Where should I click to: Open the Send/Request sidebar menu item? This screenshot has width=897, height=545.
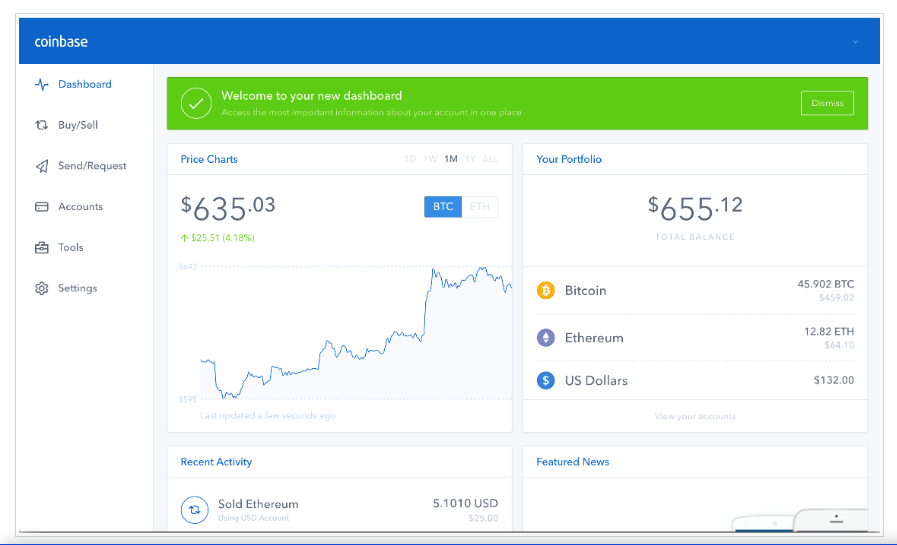click(x=92, y=166)
